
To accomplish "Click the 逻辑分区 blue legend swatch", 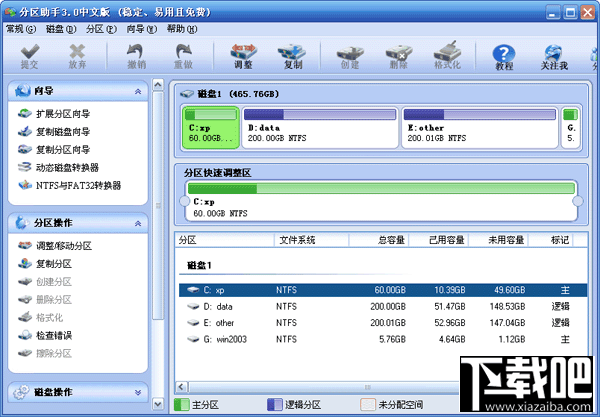I will pos(274,404).
